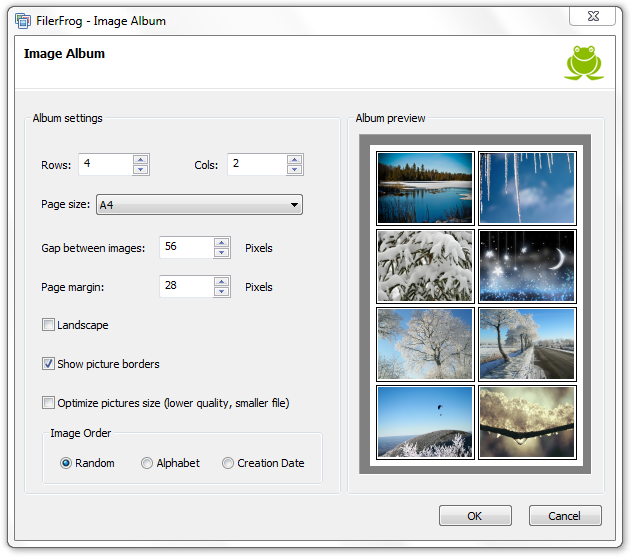Image resolution: width=631 pixels, height=557 pixels.
Task: Click into the Cols input field
Action: coord(257,164)
